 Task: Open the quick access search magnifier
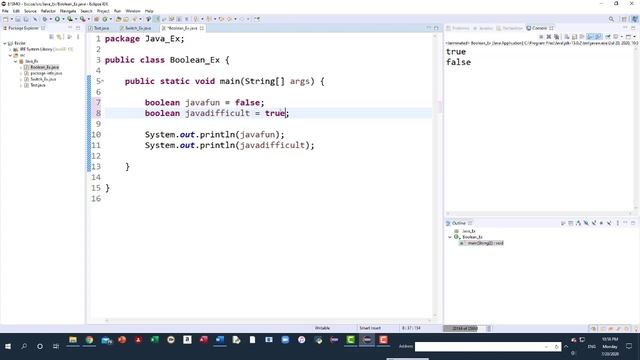(611, 19)
